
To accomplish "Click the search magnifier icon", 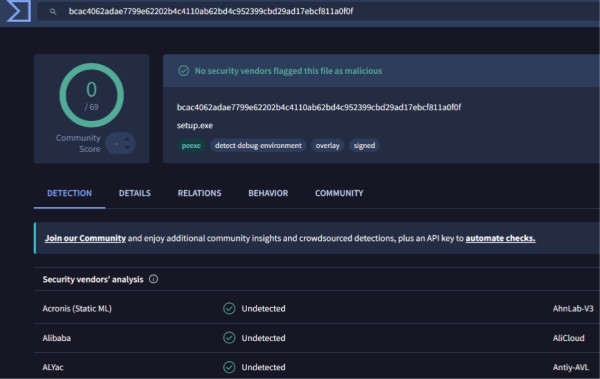I will [53, 12].
